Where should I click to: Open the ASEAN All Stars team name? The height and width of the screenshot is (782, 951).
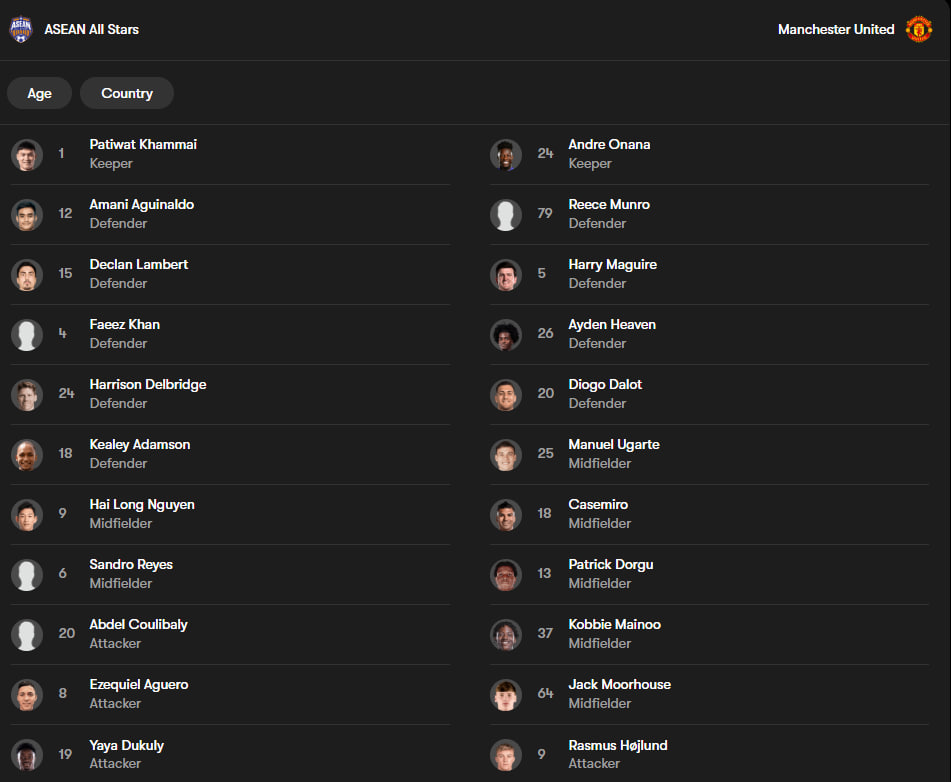[x=92, y=29]
